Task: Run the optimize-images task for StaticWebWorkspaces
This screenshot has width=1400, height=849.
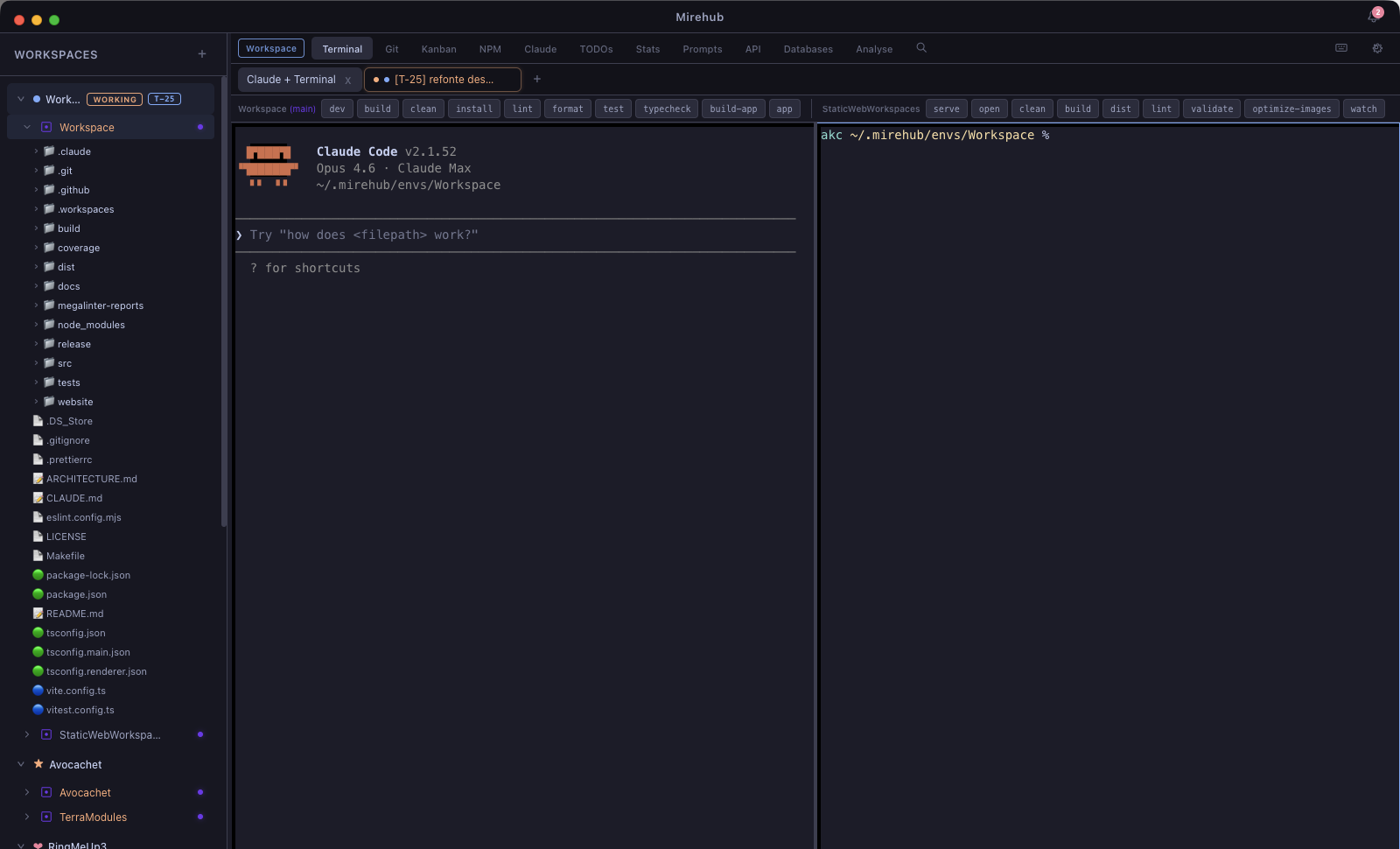Action: [x=1291, y=109]
